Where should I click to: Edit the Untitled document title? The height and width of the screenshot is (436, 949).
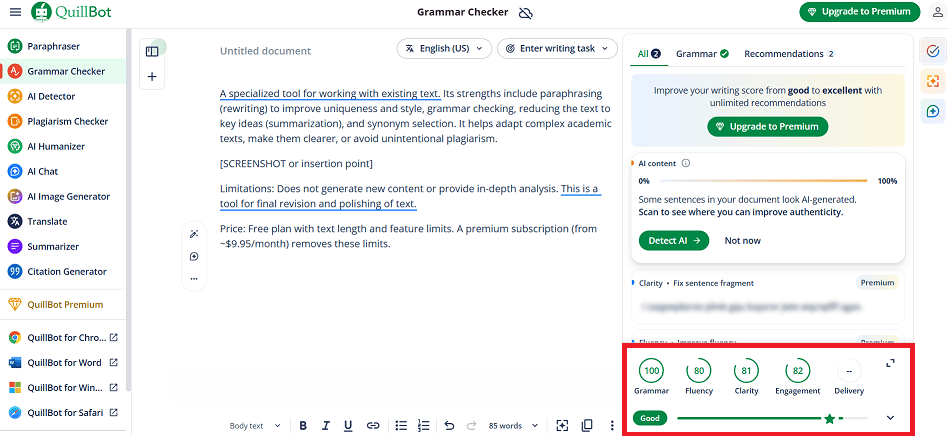[x=265, y=51]
